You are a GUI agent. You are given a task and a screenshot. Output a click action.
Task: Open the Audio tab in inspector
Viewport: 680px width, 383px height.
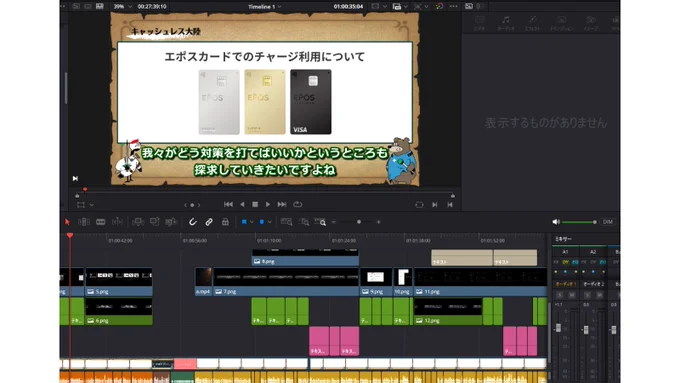[x=506, y=23]
